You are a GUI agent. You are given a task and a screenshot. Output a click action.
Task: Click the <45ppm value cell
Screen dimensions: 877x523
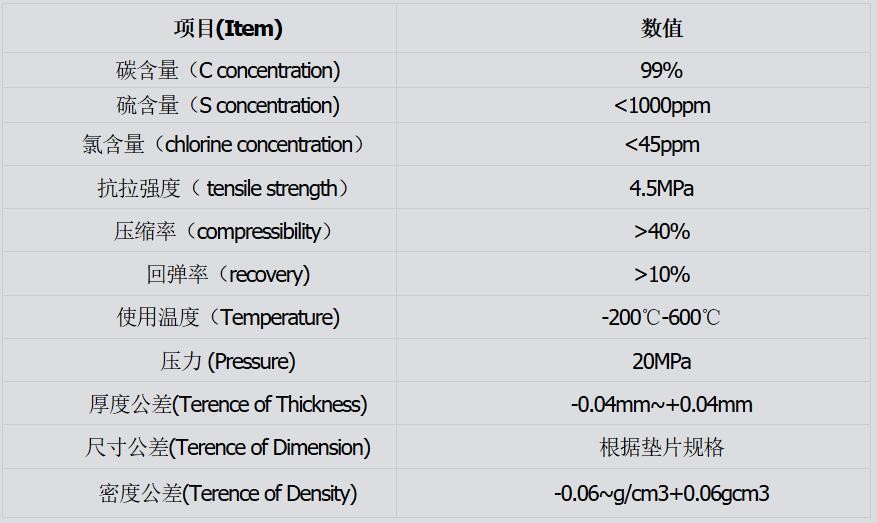pos(661,144)
